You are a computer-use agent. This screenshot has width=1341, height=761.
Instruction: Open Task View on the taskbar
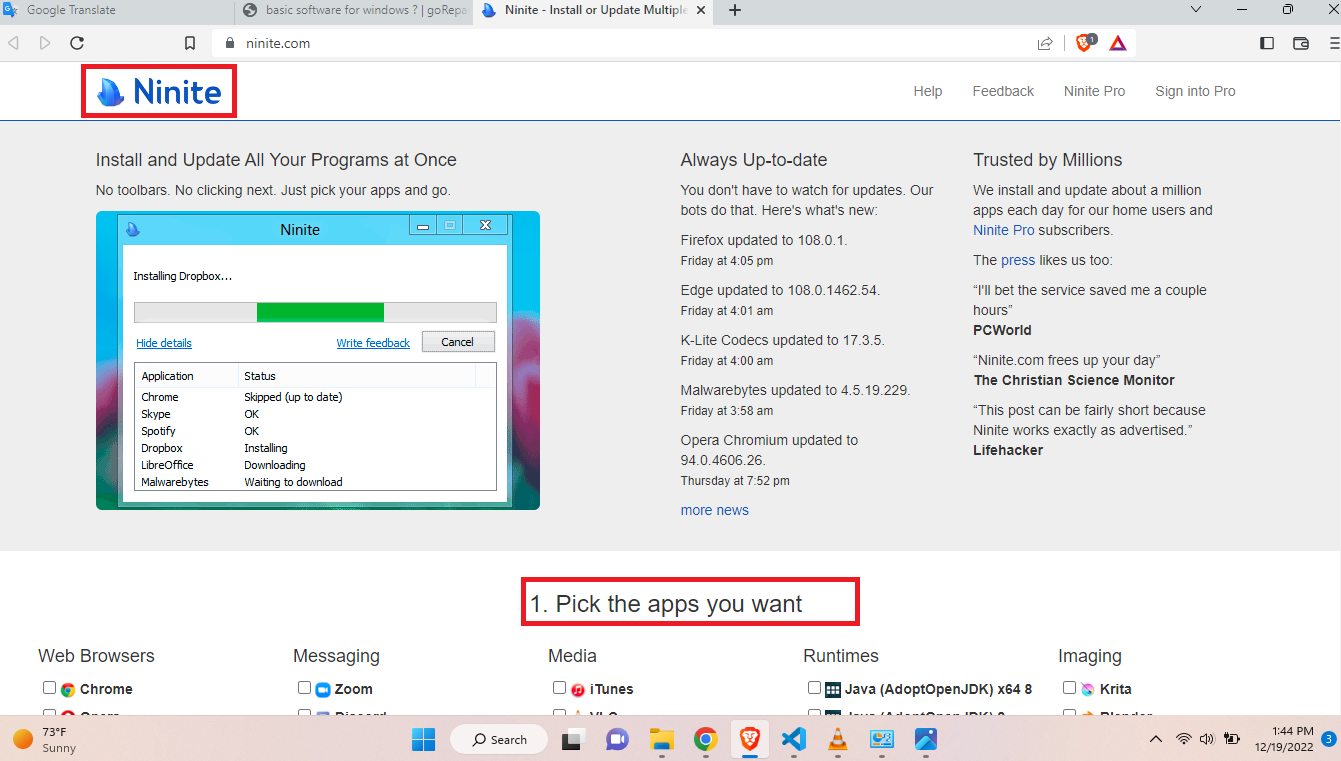(572, 740)
